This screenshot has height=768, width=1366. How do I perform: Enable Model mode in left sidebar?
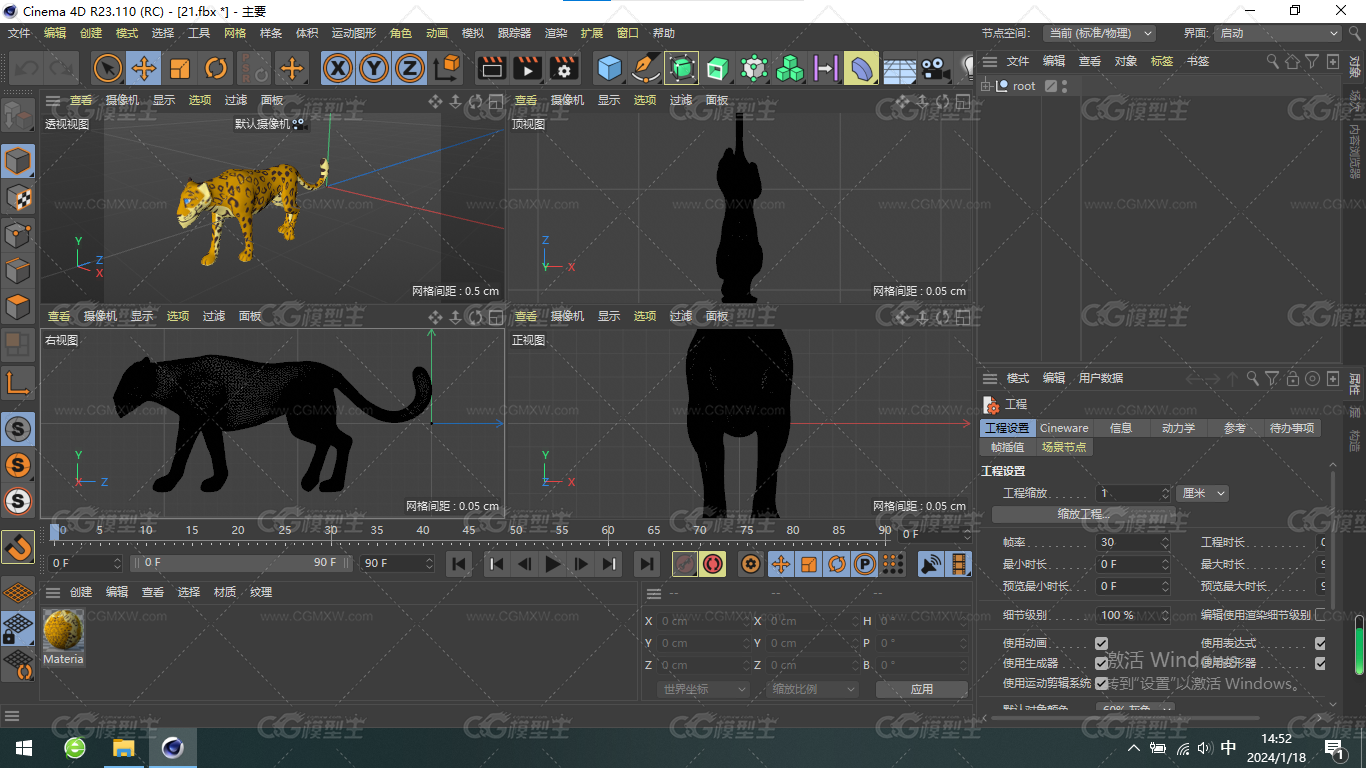click(x=18, y=161)
